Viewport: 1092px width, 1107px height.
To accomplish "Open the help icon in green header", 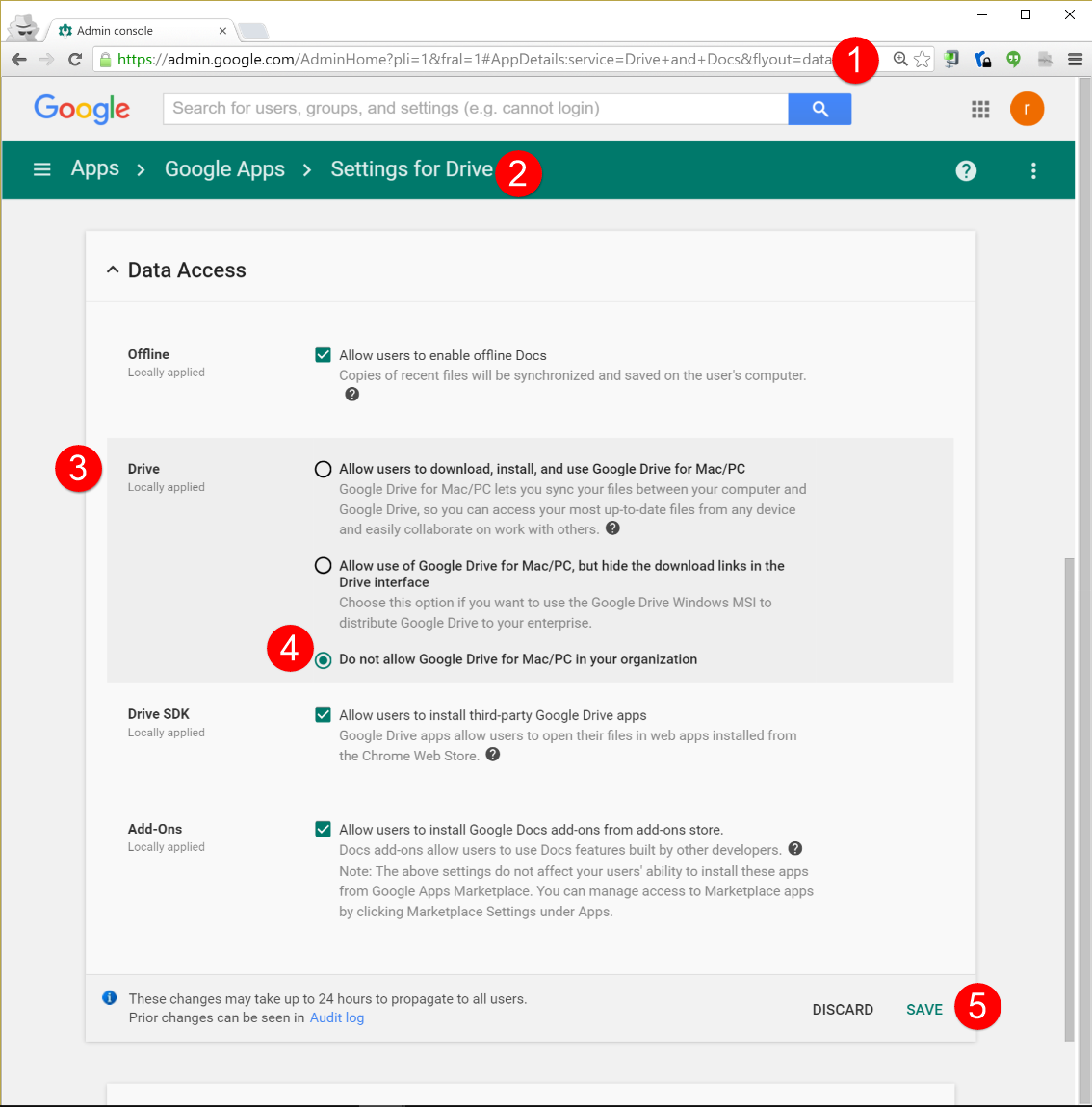I will [966, 170].
